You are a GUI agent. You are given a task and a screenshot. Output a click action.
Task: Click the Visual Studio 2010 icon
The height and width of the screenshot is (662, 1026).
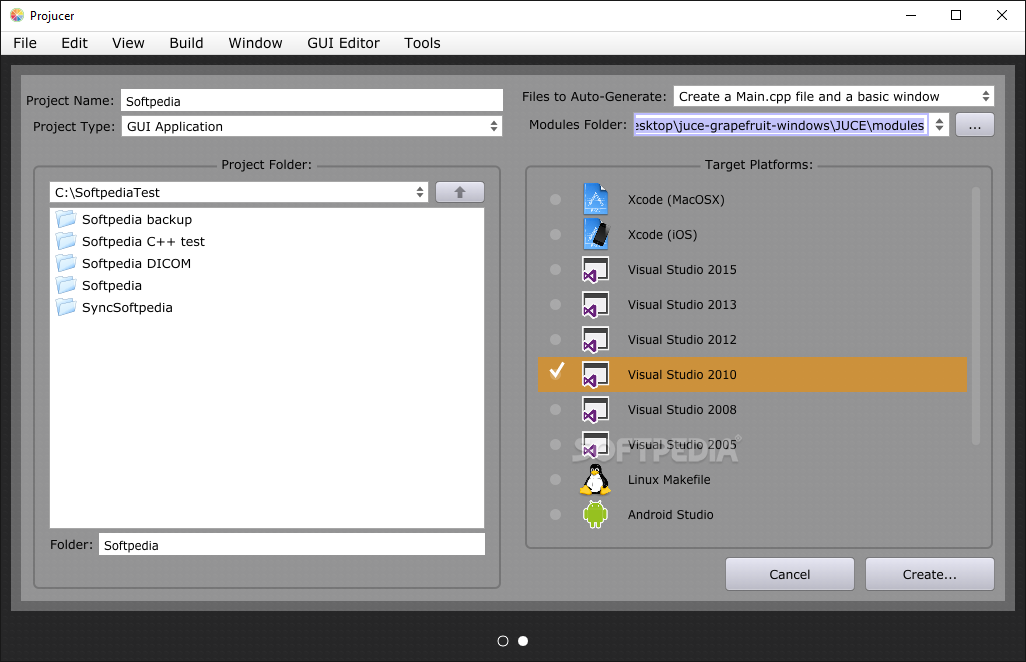[x=595, y=374]
